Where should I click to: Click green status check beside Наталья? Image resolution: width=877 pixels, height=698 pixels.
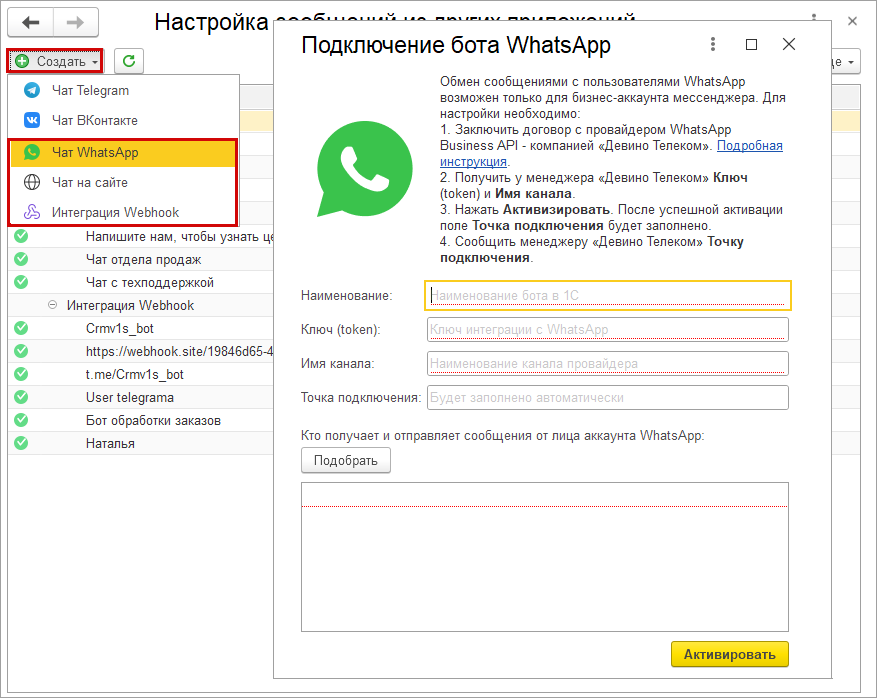[x=21, y=443]
